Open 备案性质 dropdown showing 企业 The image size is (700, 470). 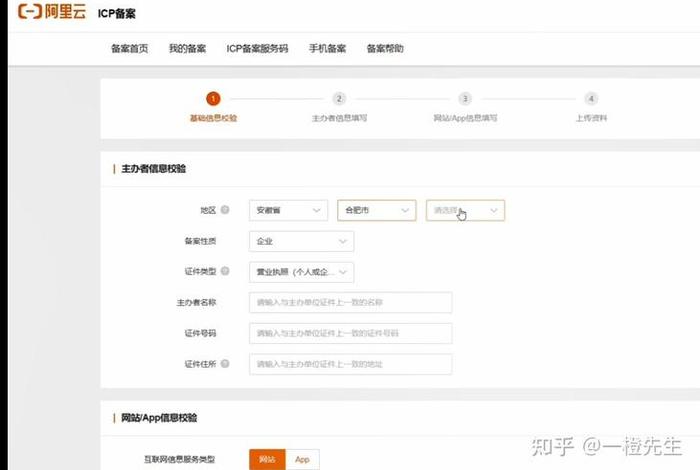[x=301, y=241]
